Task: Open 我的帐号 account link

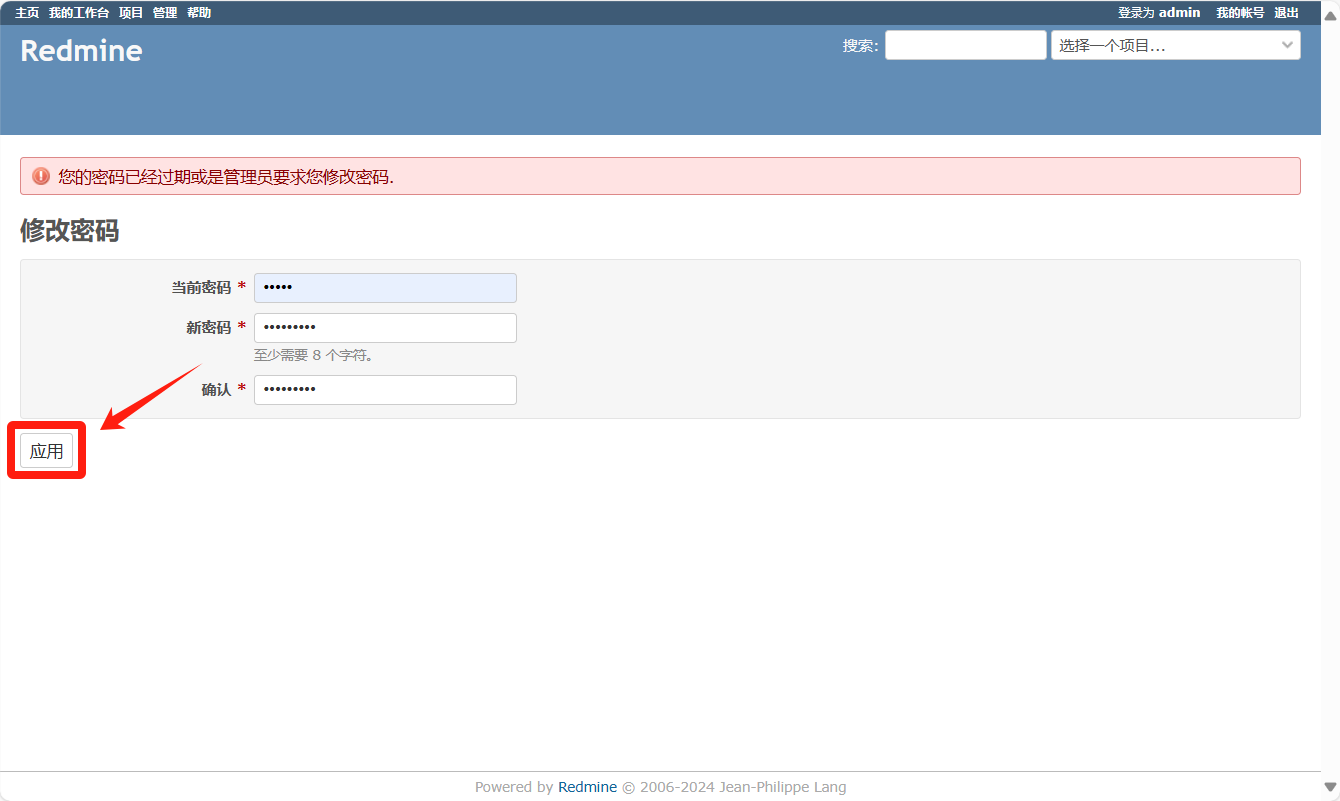Action: coord(1240,13)
